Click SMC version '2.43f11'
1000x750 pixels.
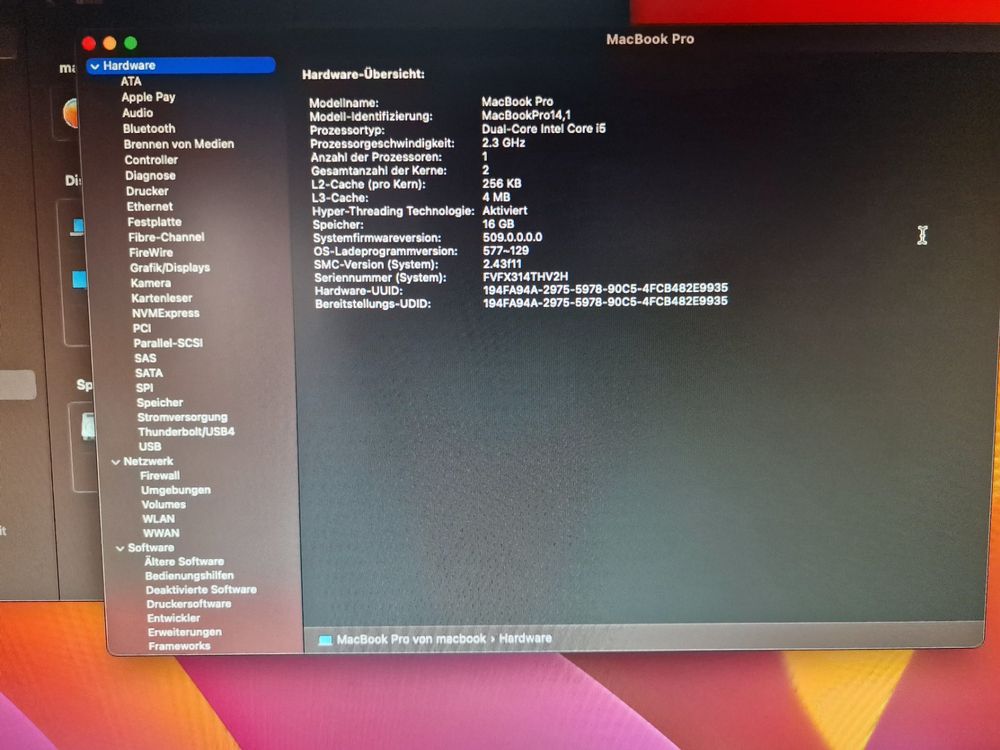[502, 263]
